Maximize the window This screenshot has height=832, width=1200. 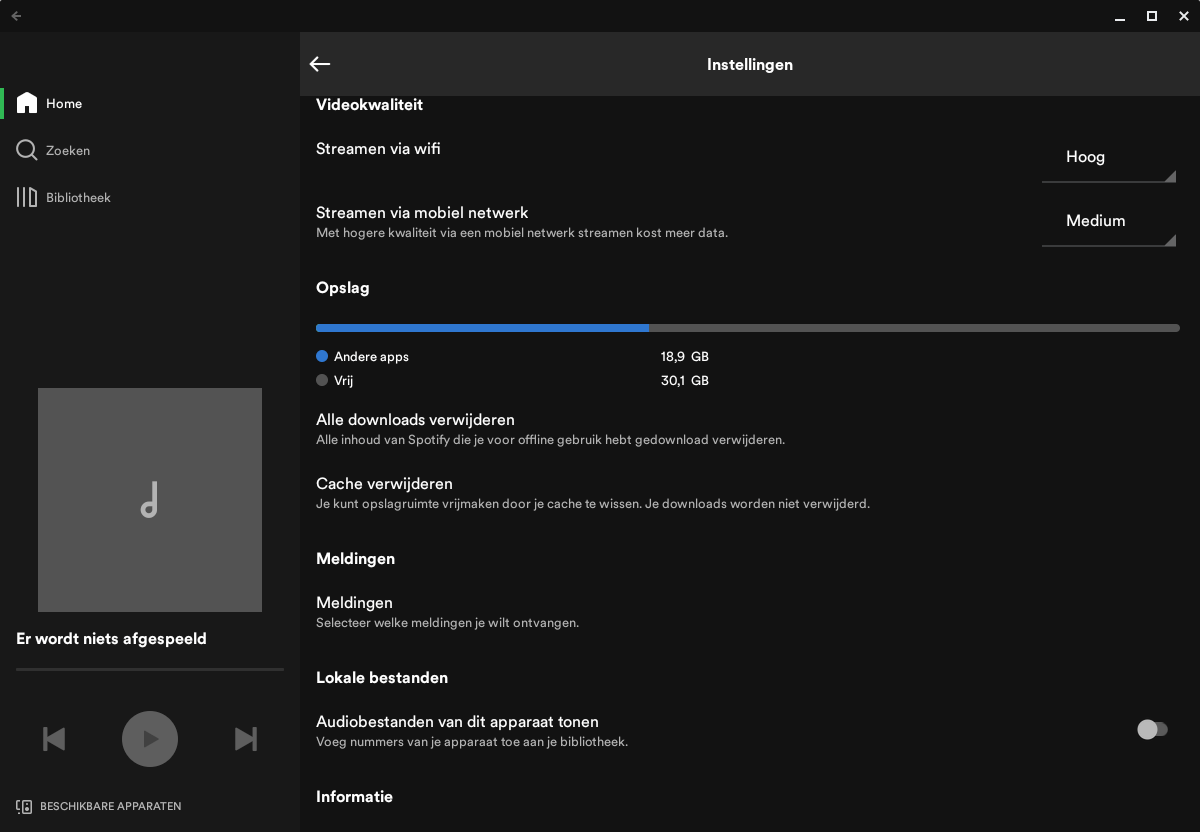click(x=1152, y=16)
